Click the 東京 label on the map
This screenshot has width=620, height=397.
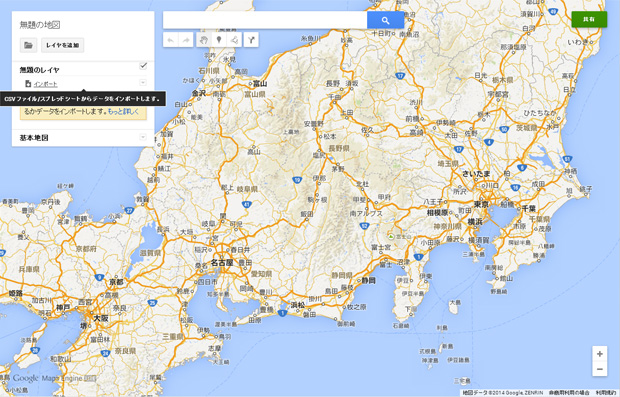click(x=482, y=204)
